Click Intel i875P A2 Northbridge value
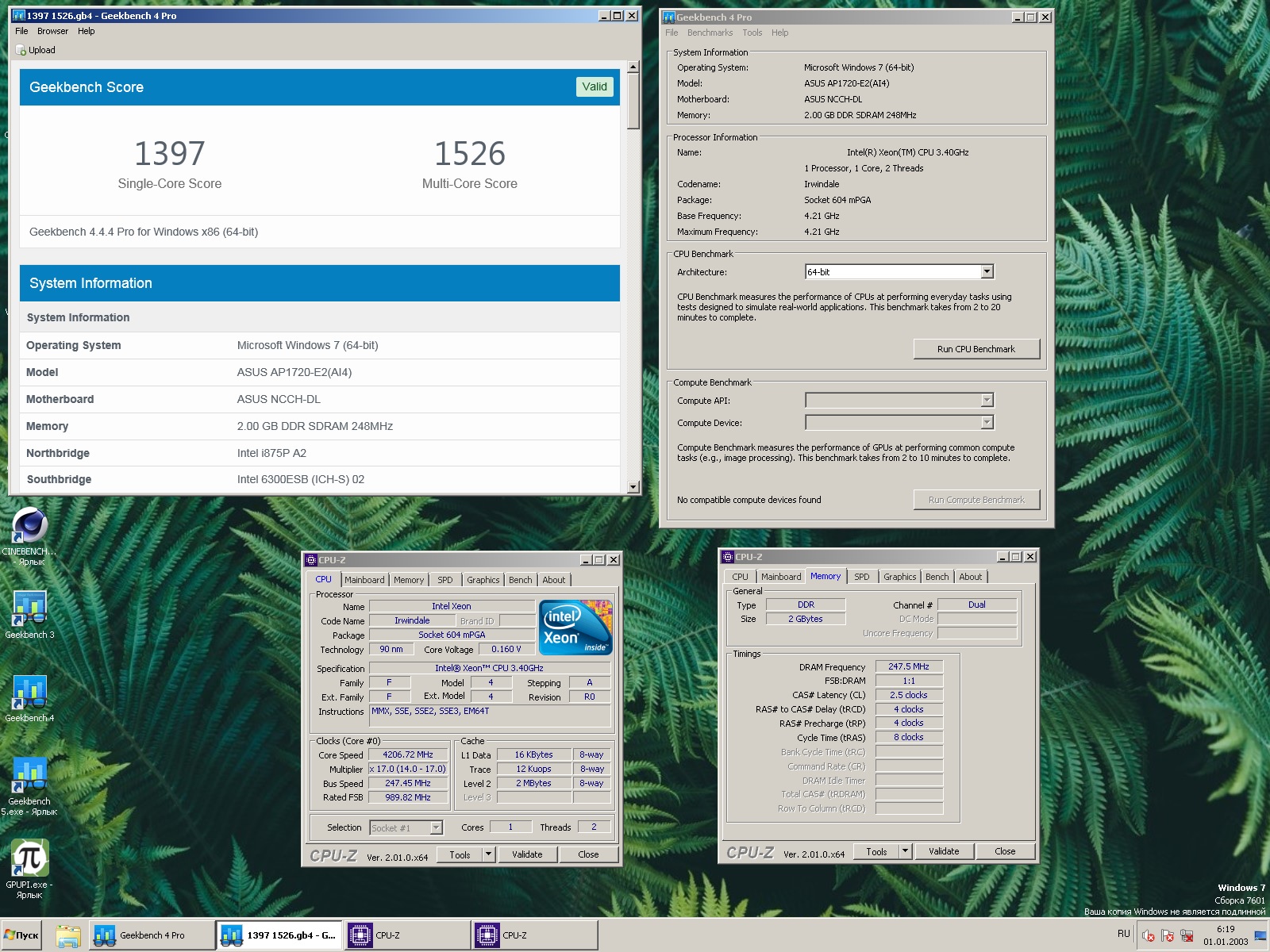 coord(271,453)
